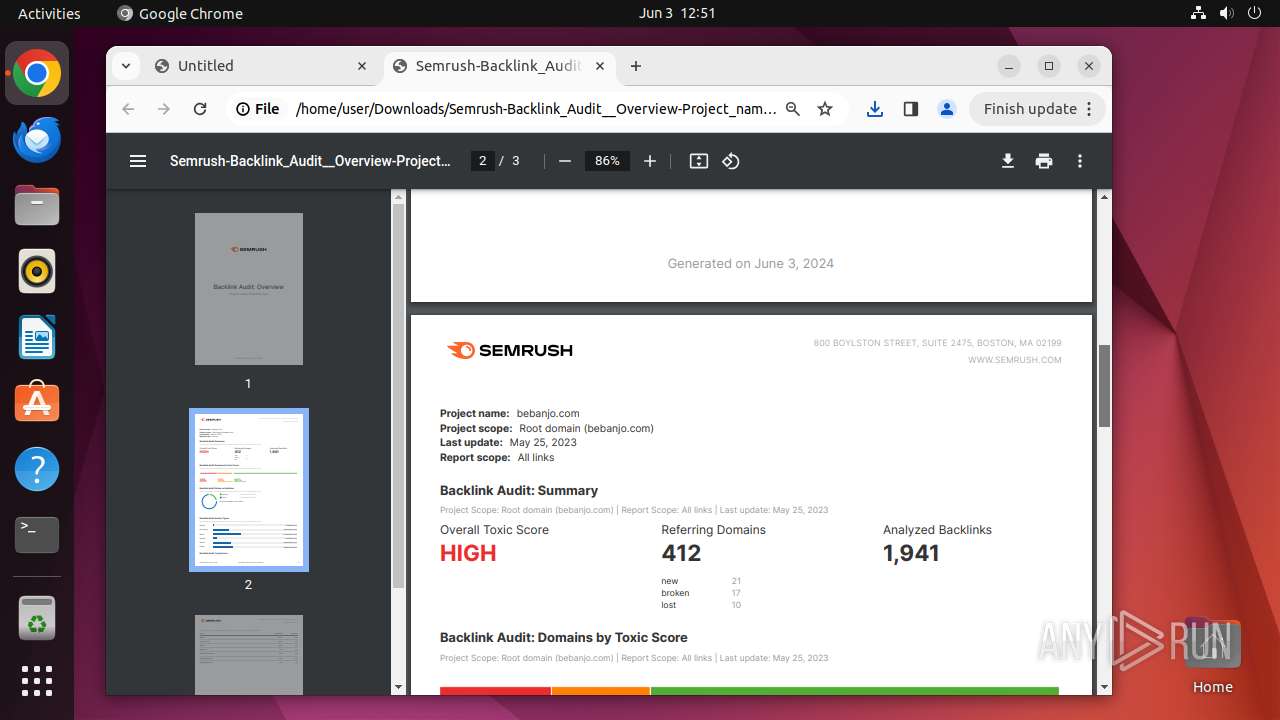Open PDF viewer more actions menu
This screenshot has width=1280, height=720.
tap(1080, 161)
